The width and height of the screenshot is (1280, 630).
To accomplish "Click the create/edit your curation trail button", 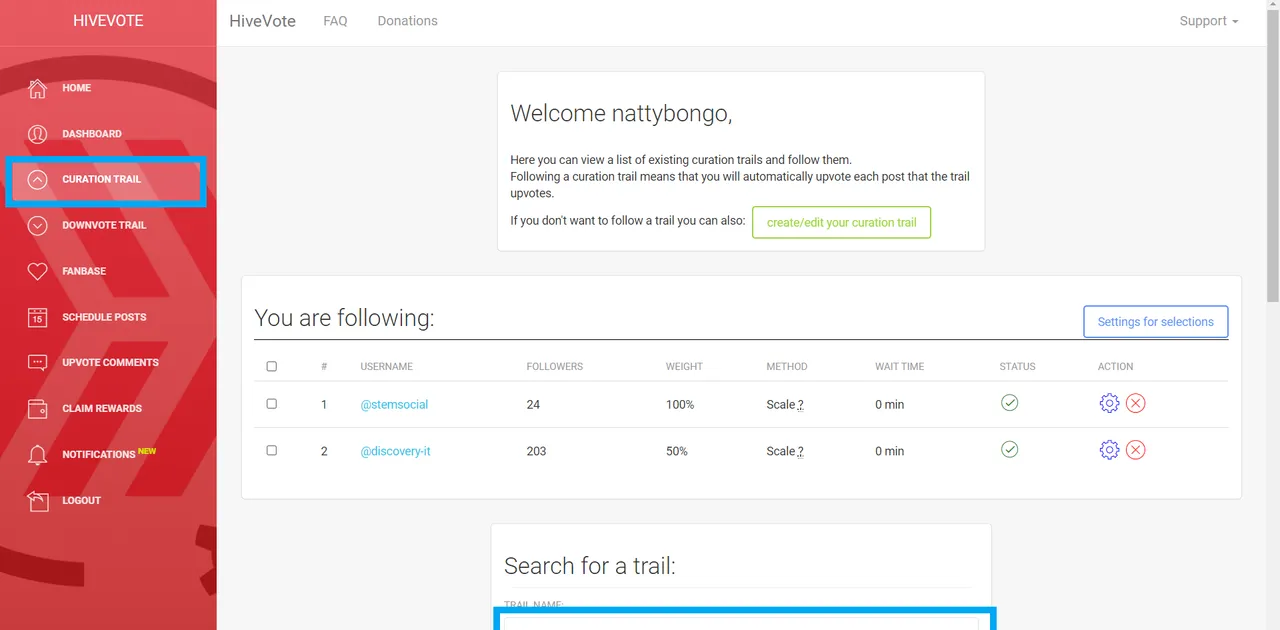I will coord(841,222).
